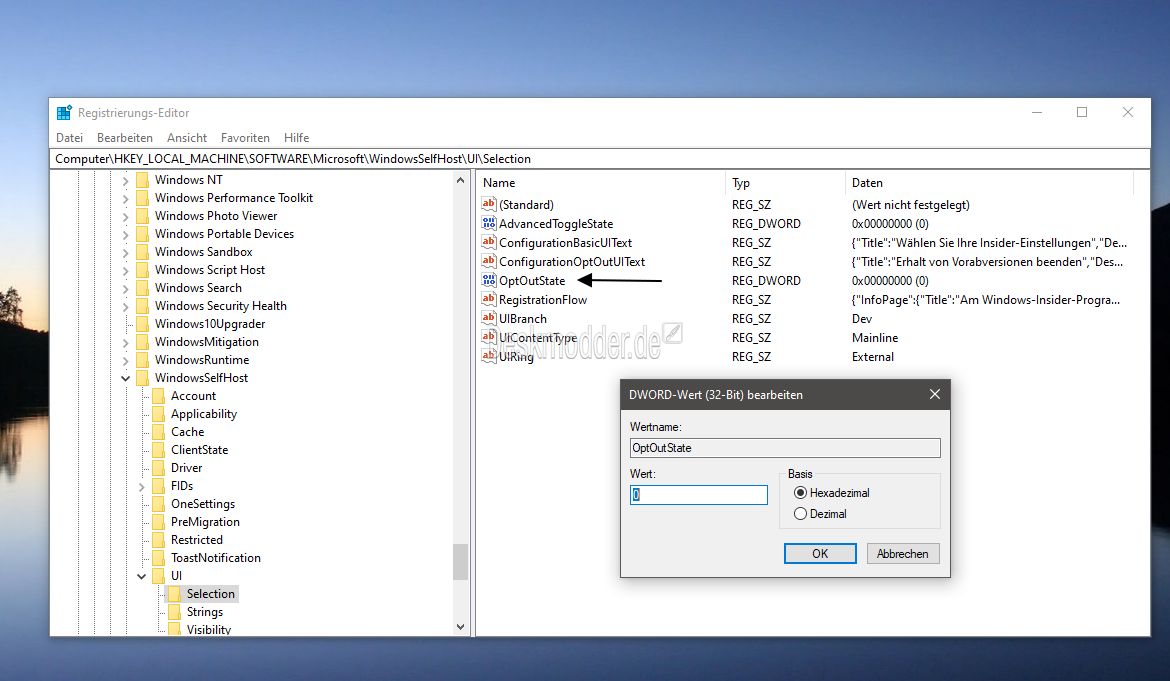1170x681 pixels.
Task: Expand the WindowsMitigation key
Action: [x=125, y=342]
